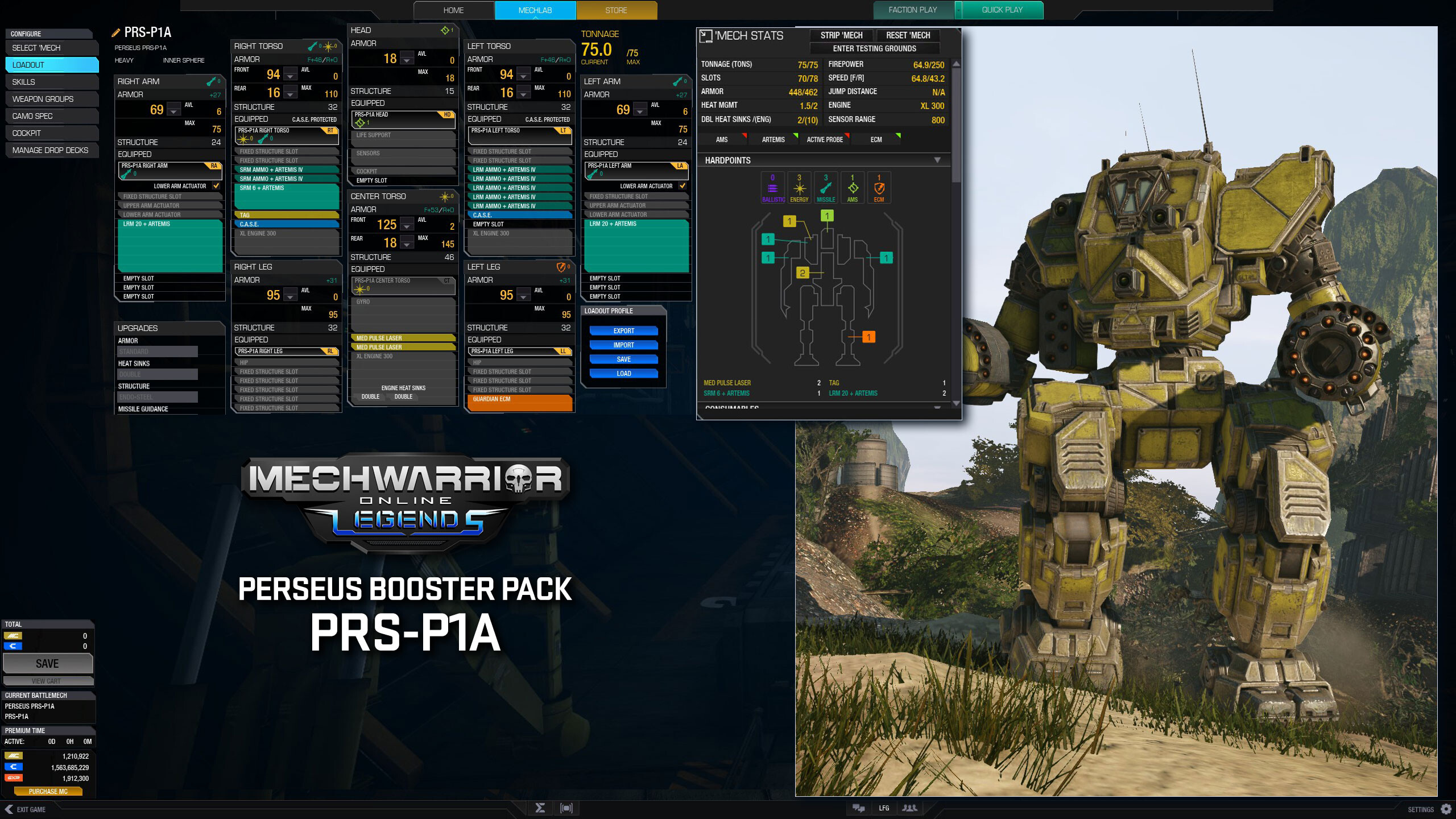Toggle the AMS equipment filter
The image size is (1456, 819).
click(723, 139)
